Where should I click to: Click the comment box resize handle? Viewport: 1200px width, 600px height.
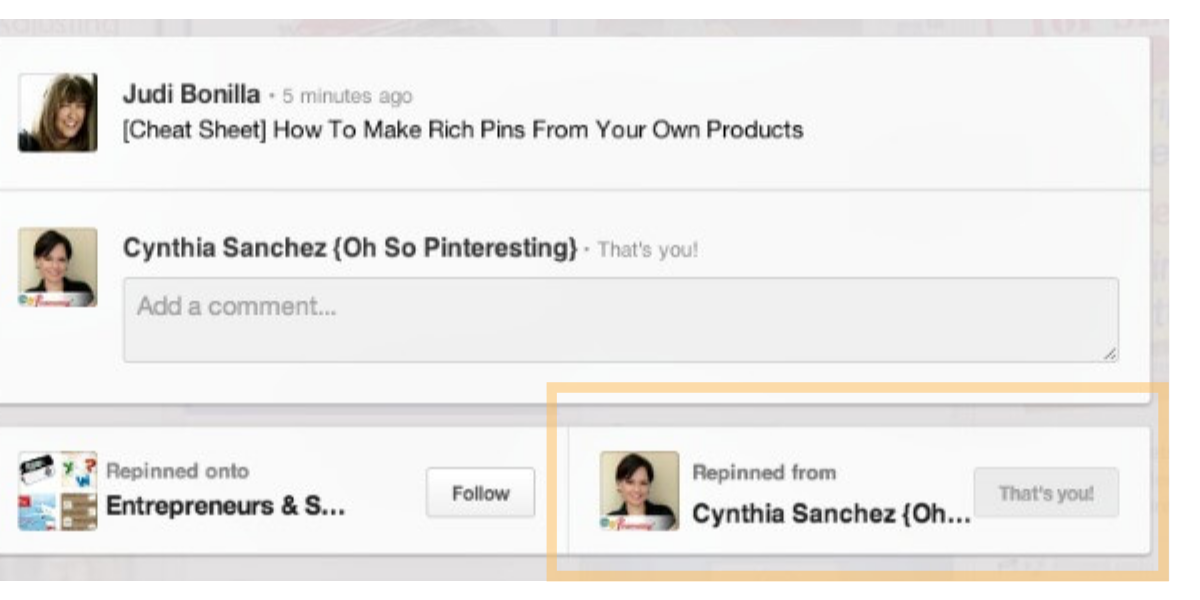1111,353
